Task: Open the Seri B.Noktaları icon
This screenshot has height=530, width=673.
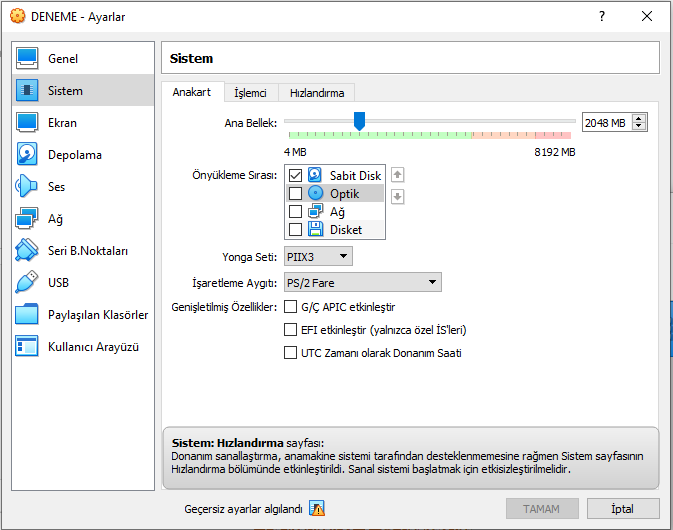Action: (27, 250)
